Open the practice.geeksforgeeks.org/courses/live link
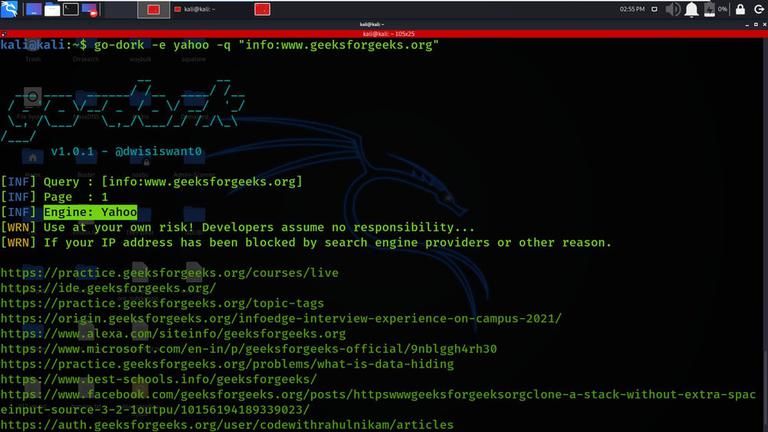Image resolution: width=768 pixels, height=432 pixels. pos(169,273)
